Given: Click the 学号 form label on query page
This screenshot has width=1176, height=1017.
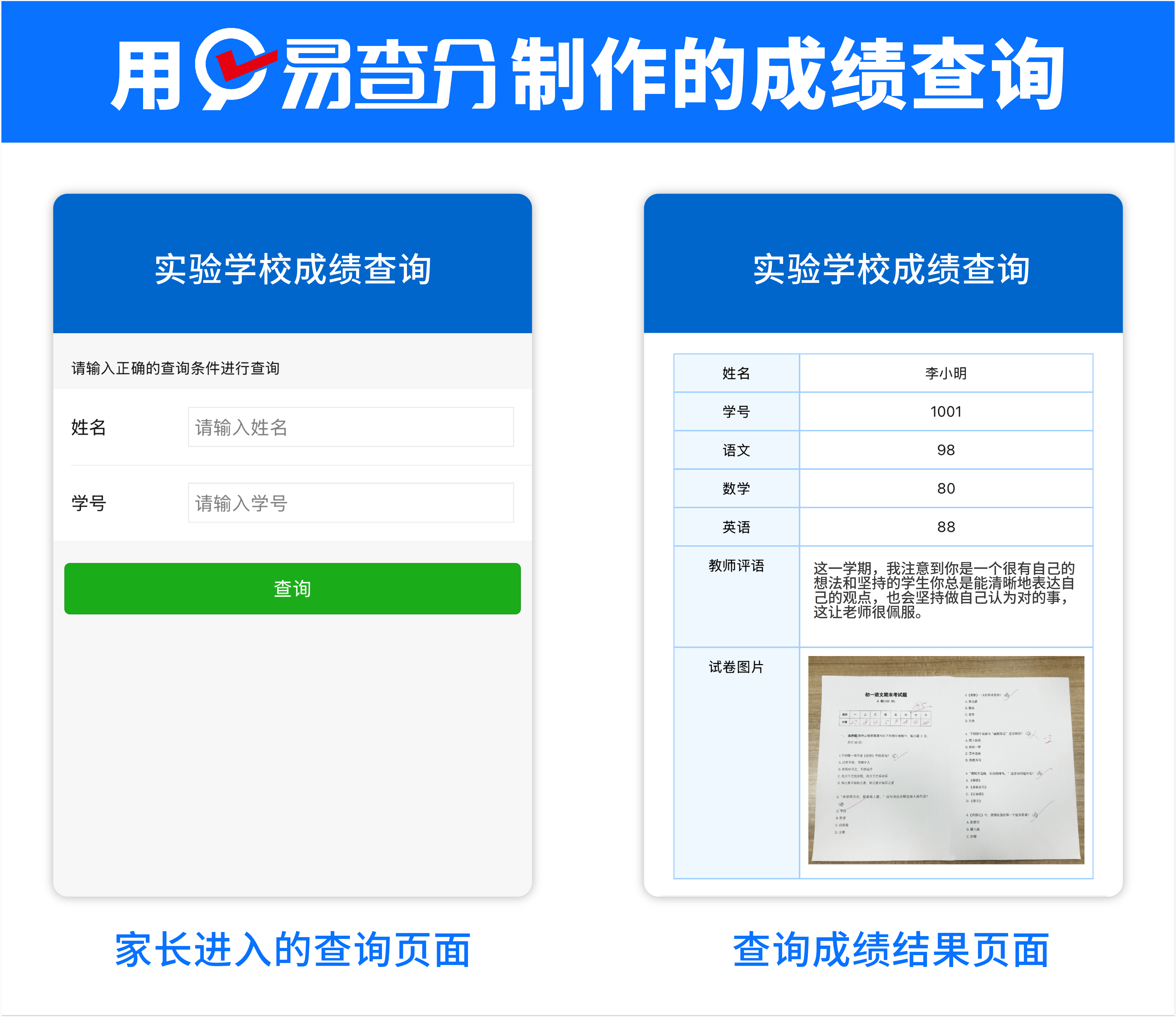Looking at the screenshot, I should 88,503.
